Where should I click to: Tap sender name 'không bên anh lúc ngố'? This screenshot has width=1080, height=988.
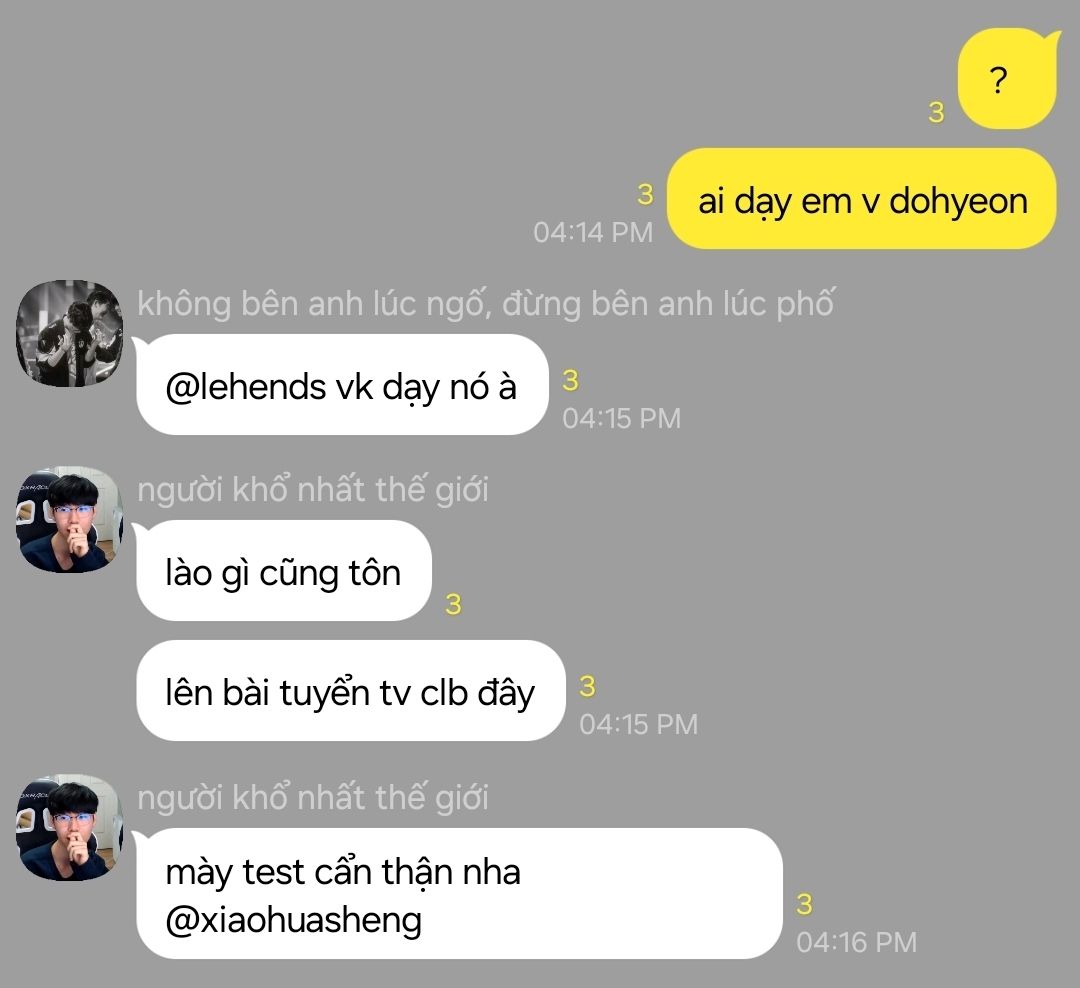(486, 304)
